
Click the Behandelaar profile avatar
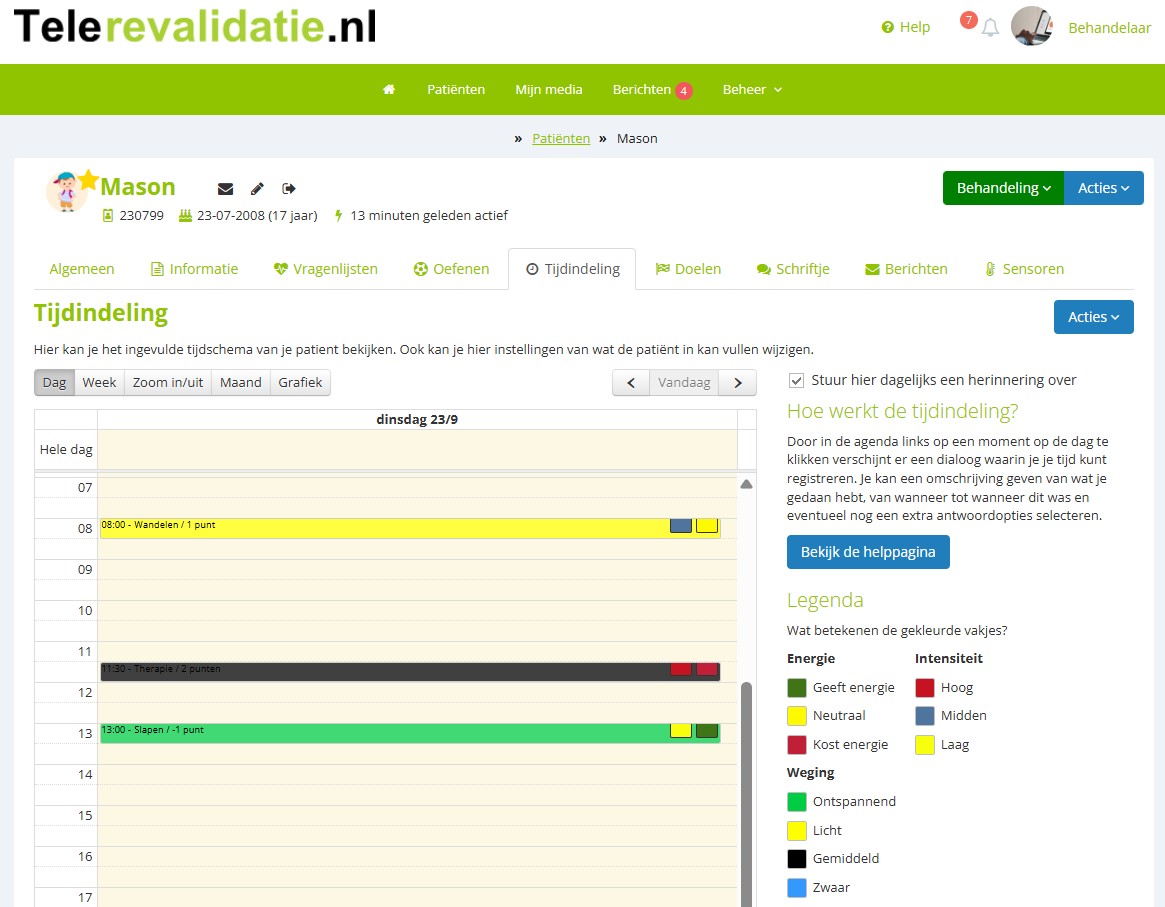coord(1032,27)
